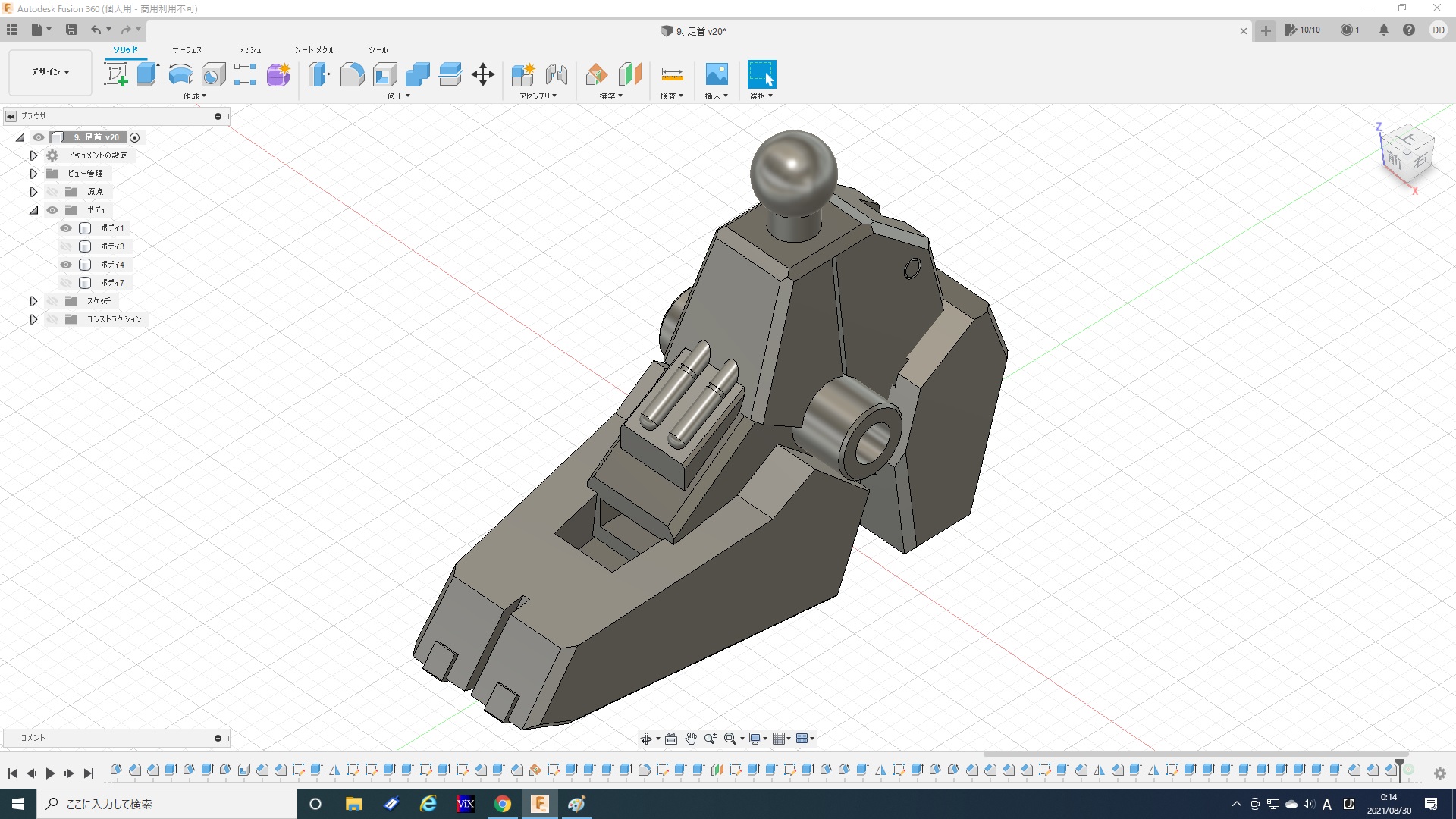1456x819 pixels.
Task: Click the timeline play button
Action: 50,773
